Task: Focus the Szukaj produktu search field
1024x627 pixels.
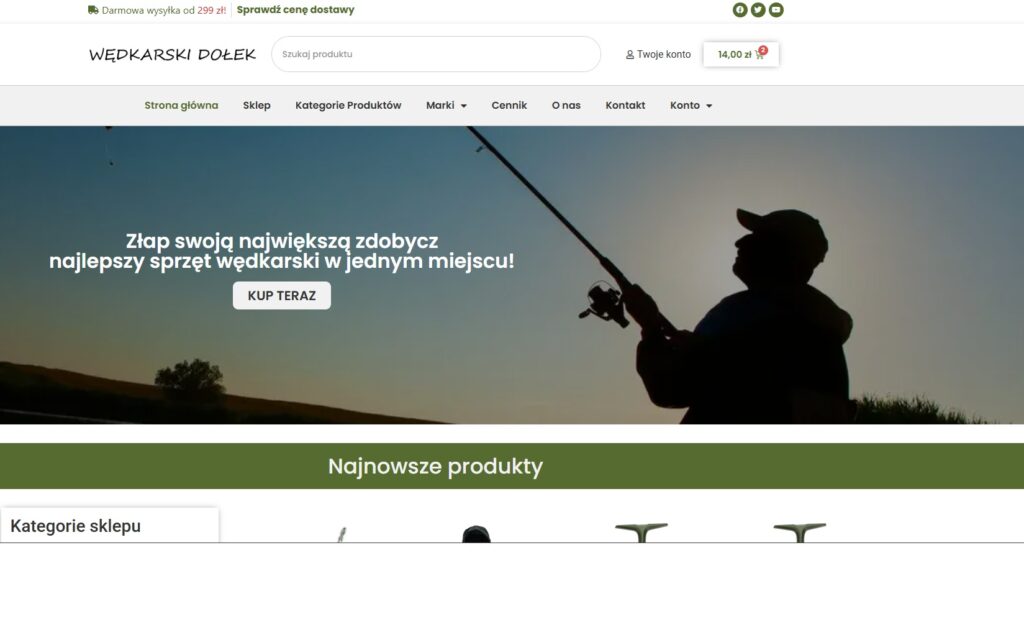Action: point(436,54)
